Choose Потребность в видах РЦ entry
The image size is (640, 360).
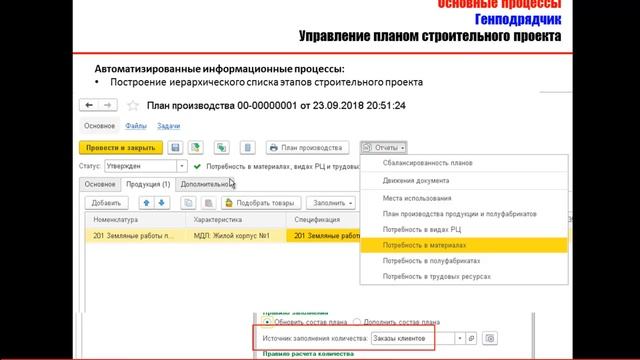(x=464, y=229)
